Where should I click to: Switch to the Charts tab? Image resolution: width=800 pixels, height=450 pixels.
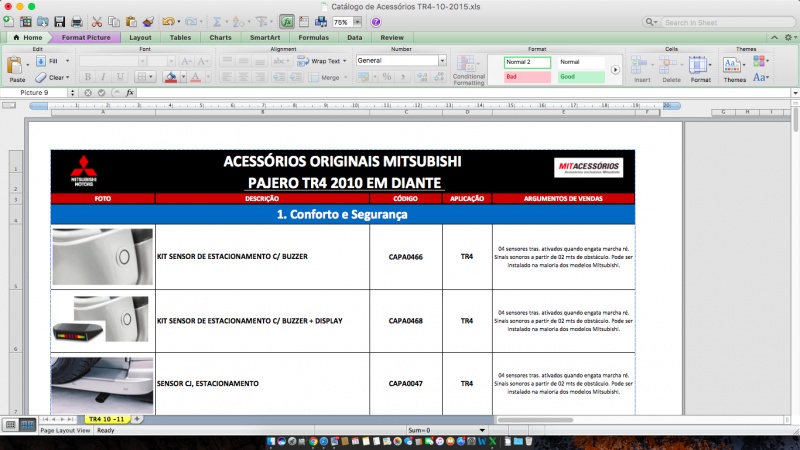[220, 37]
